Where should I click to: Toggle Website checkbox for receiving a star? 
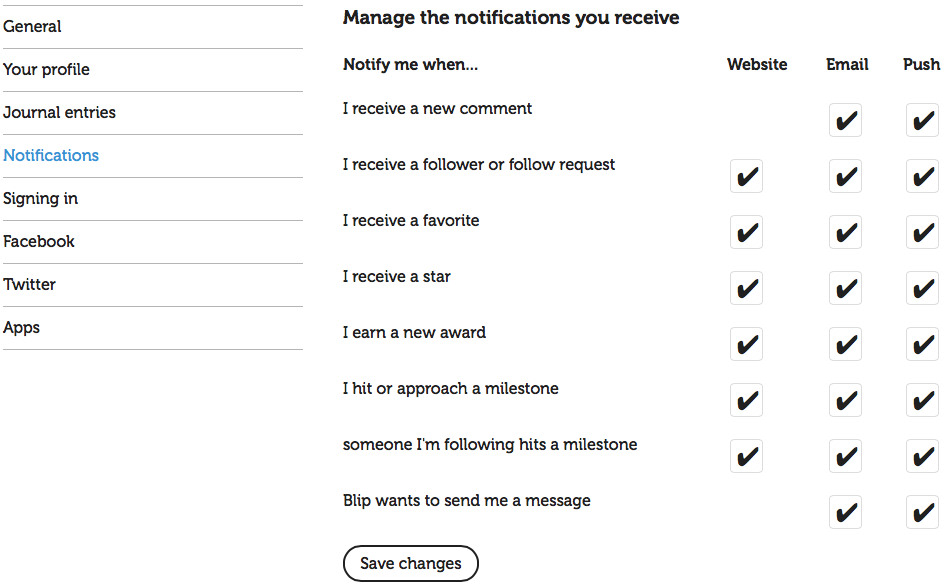click(746, 289)
